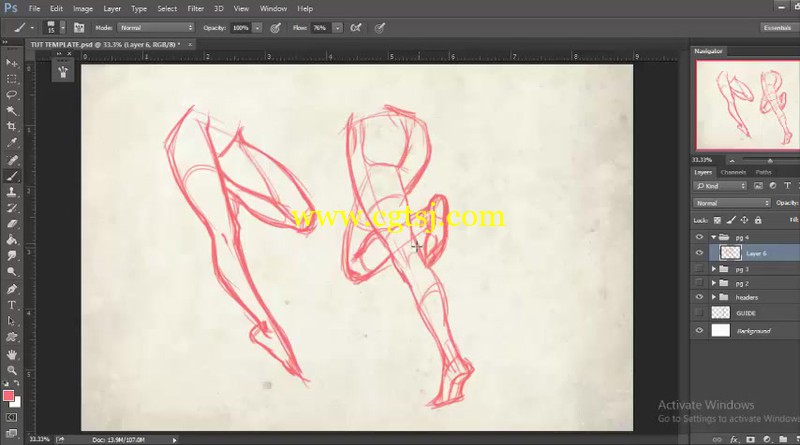Lock transparent pixels in Layers panel
Image resolution: width=800 pixels, height=445 pixels.
pos(717,220)
